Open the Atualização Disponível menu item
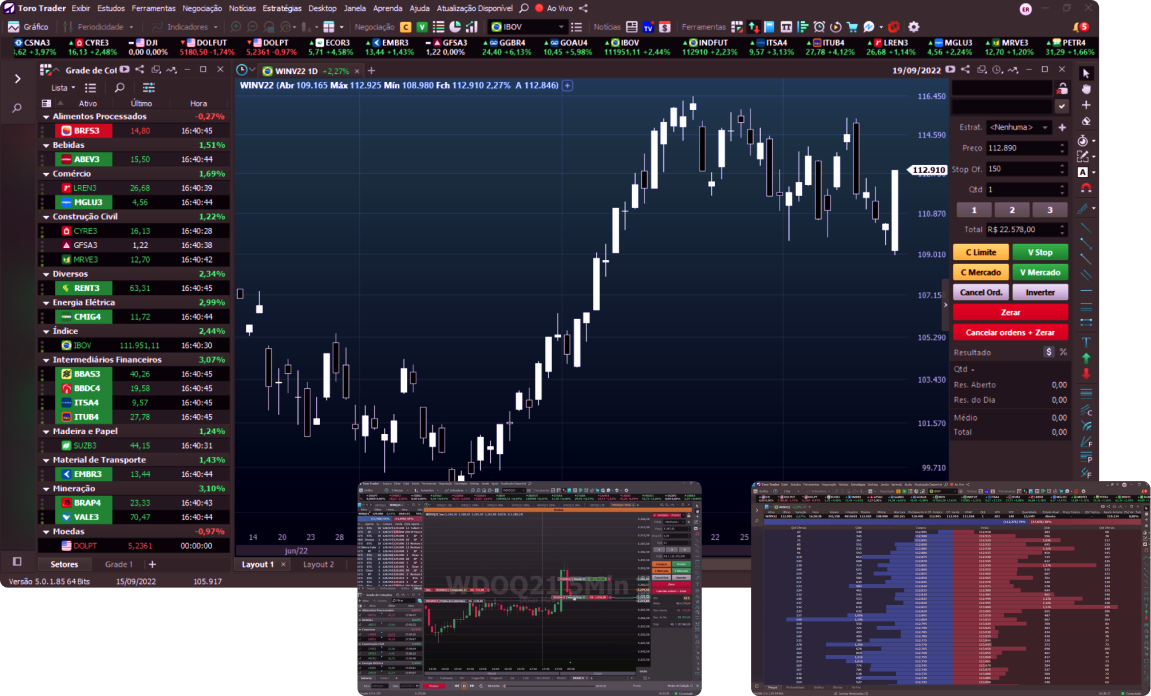Viewport: 1151px width, 696px height. pyautogui.click(x=474, y=8)
